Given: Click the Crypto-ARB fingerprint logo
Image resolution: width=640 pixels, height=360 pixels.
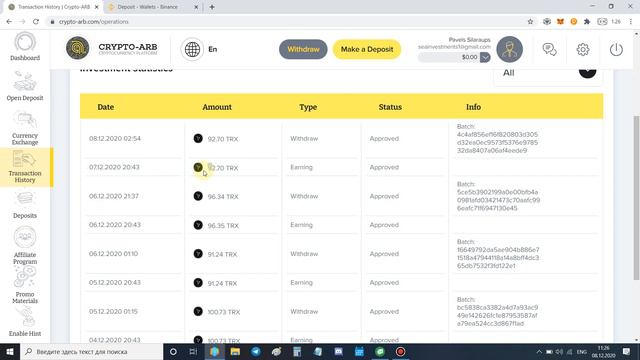Looking at the screenshot, I should tap(78, 48).
